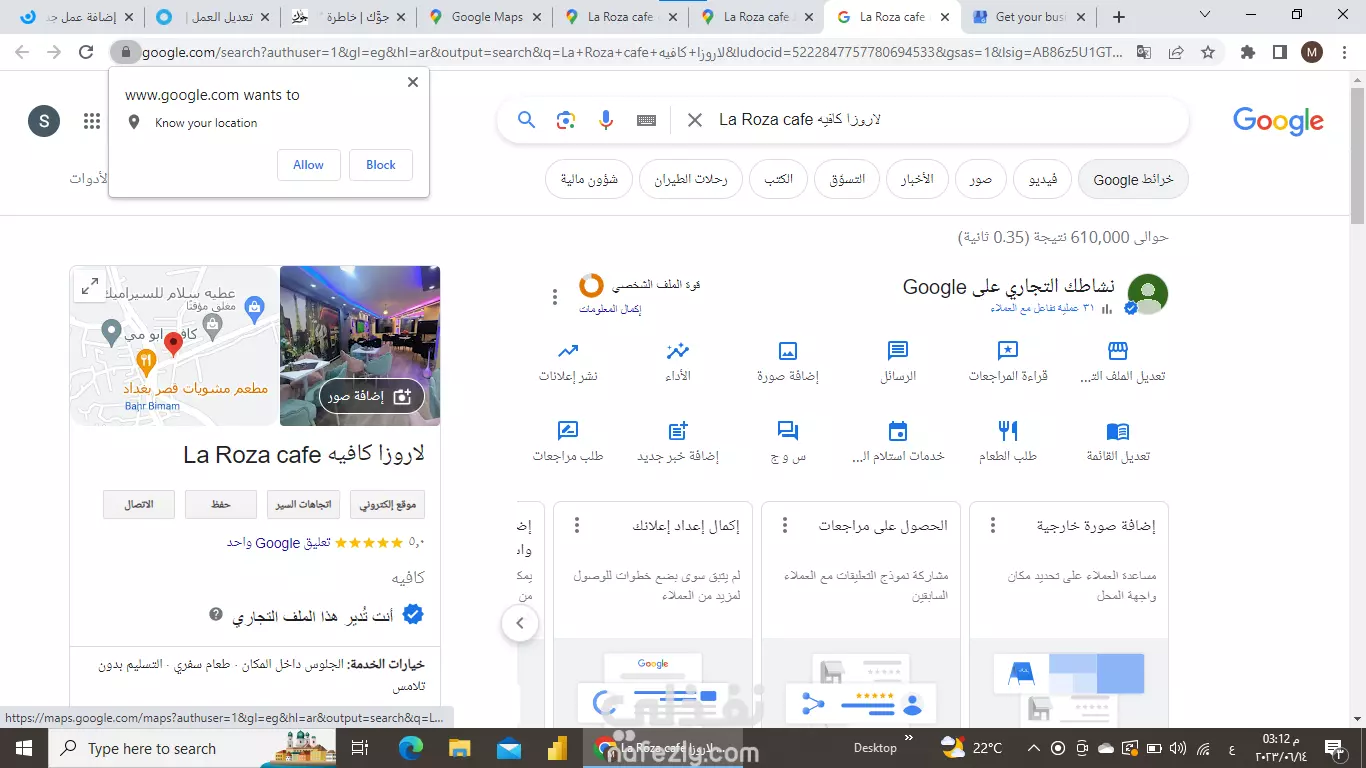Open the S account avatar
Screen dimensions: 1366x768
pos(44,121)
